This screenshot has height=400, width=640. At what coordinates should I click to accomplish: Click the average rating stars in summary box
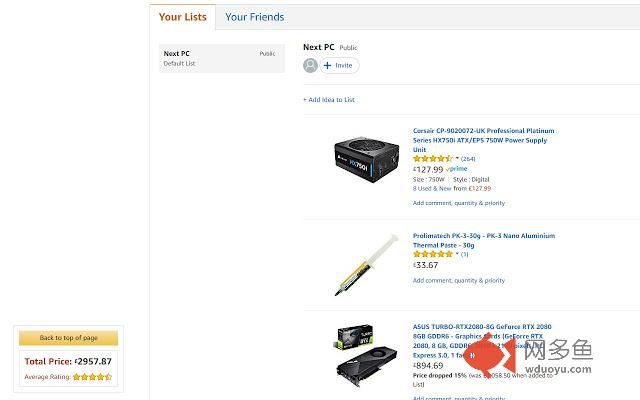[92, 377]
